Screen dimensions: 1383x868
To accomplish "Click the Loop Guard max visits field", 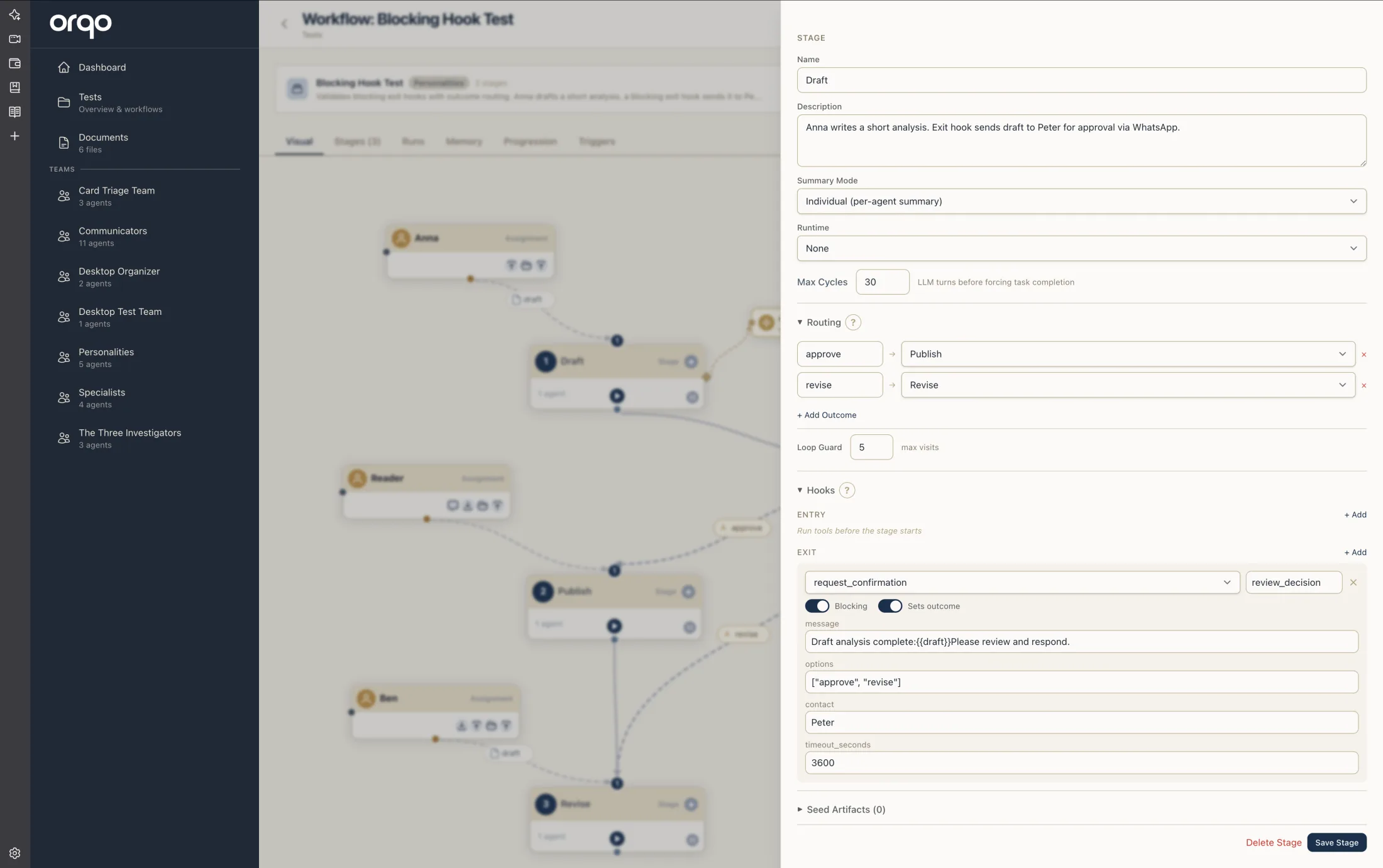I will 871,447.
